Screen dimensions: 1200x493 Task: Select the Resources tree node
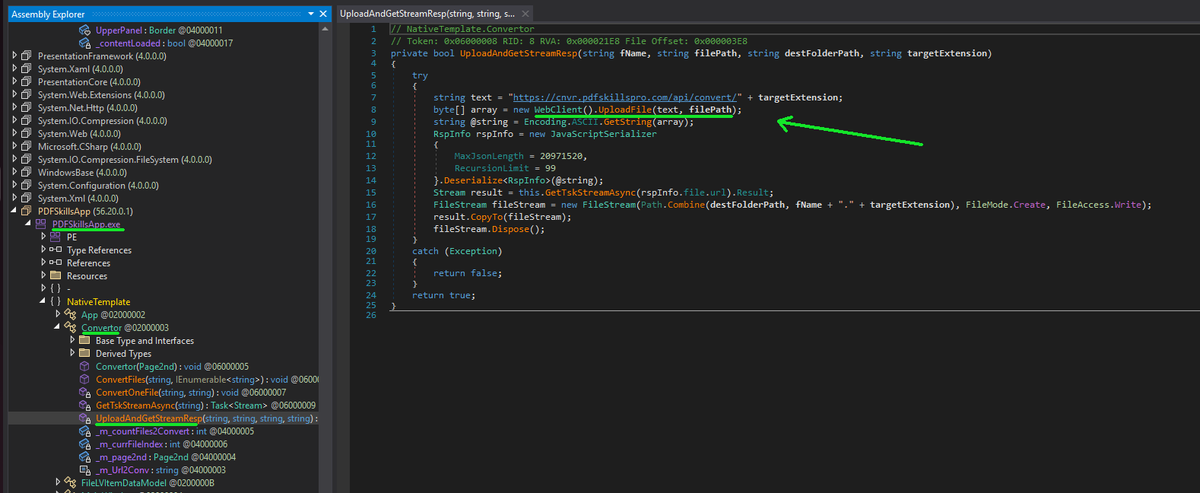tap(88, 276)
